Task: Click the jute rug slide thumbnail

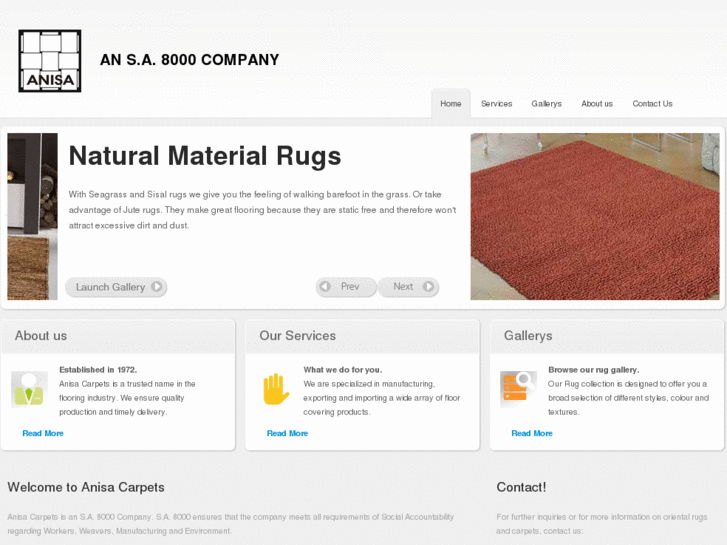Action: point(32,216)
